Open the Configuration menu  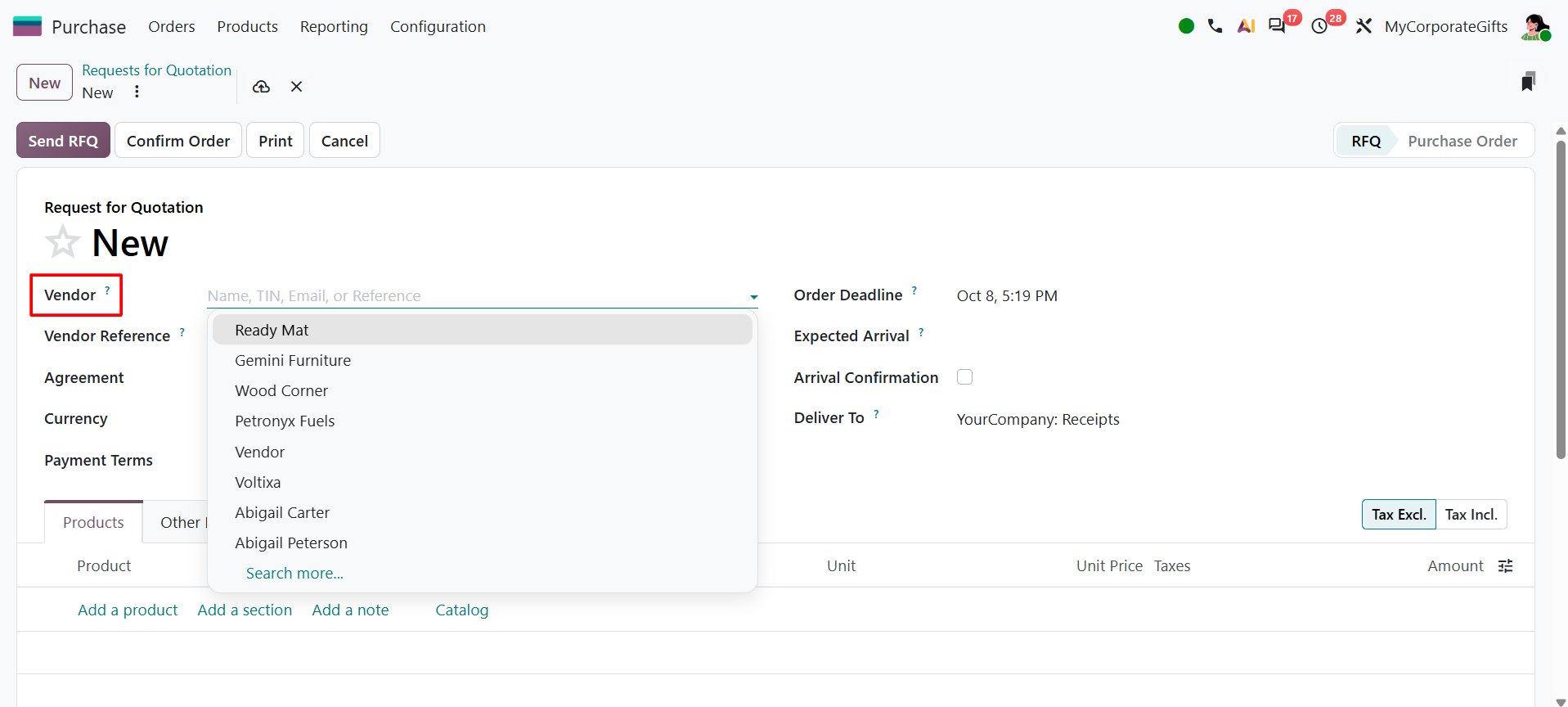[x=438, y=26]
